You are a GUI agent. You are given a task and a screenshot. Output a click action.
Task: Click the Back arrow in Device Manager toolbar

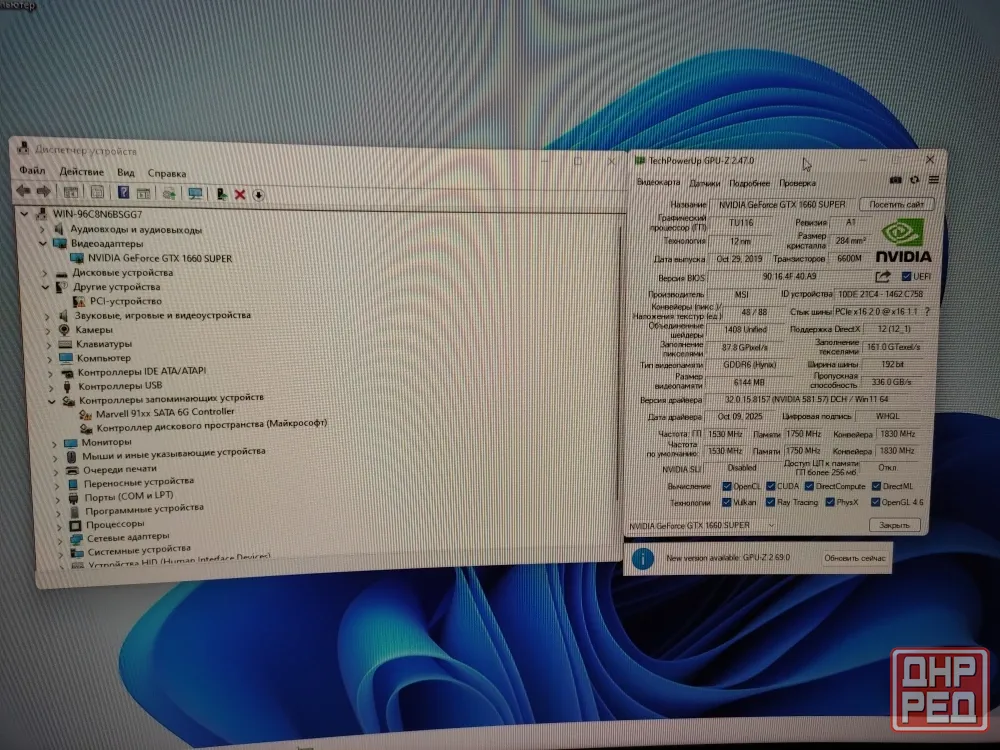[24, 190]
